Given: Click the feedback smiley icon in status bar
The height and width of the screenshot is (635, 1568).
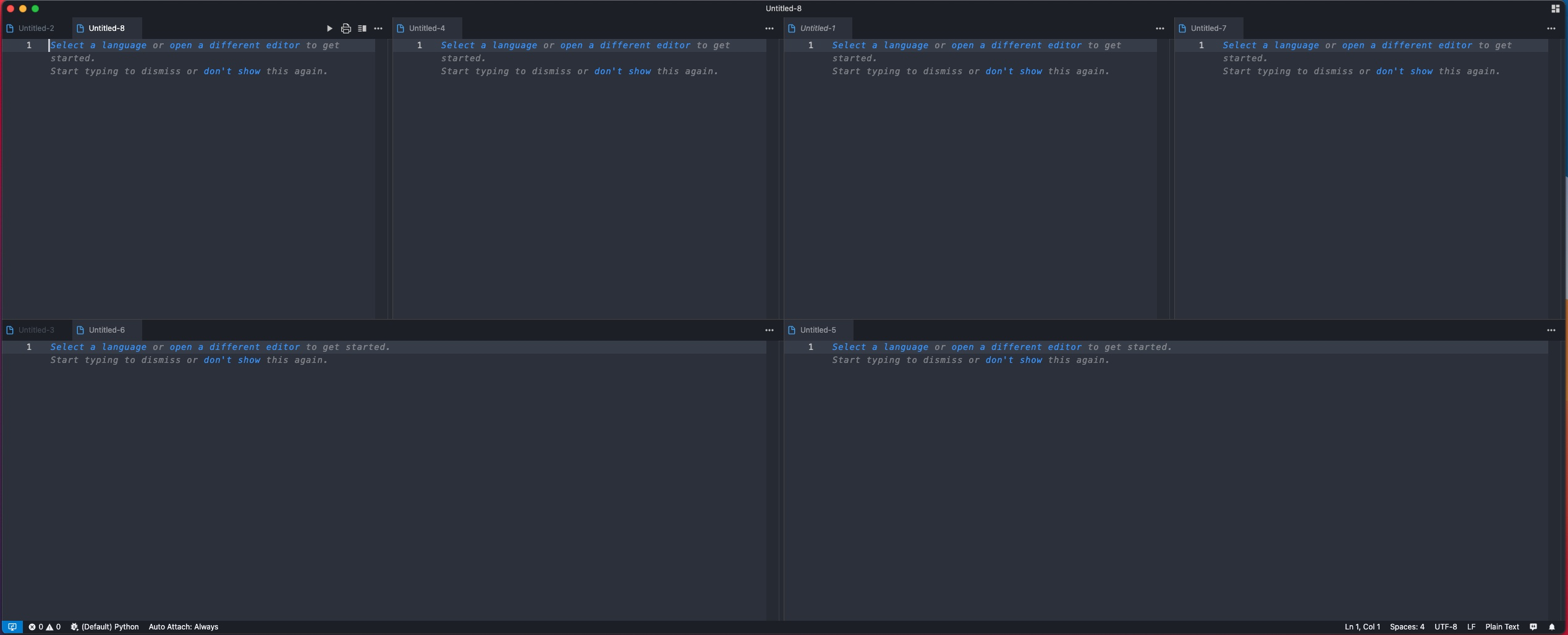Looking at the screenshot, I should tap(1533, 626).
